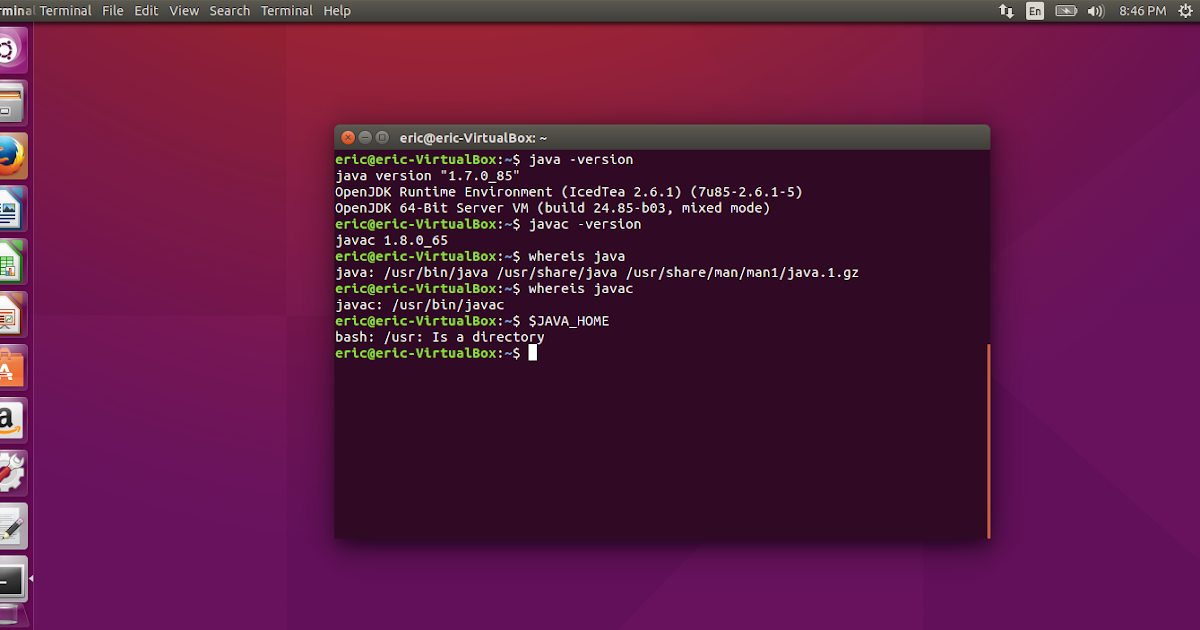Click the 'javac 1.8.0_65' output line
1200x630 pixels.
pyautogui.click(x=392, y=240)
